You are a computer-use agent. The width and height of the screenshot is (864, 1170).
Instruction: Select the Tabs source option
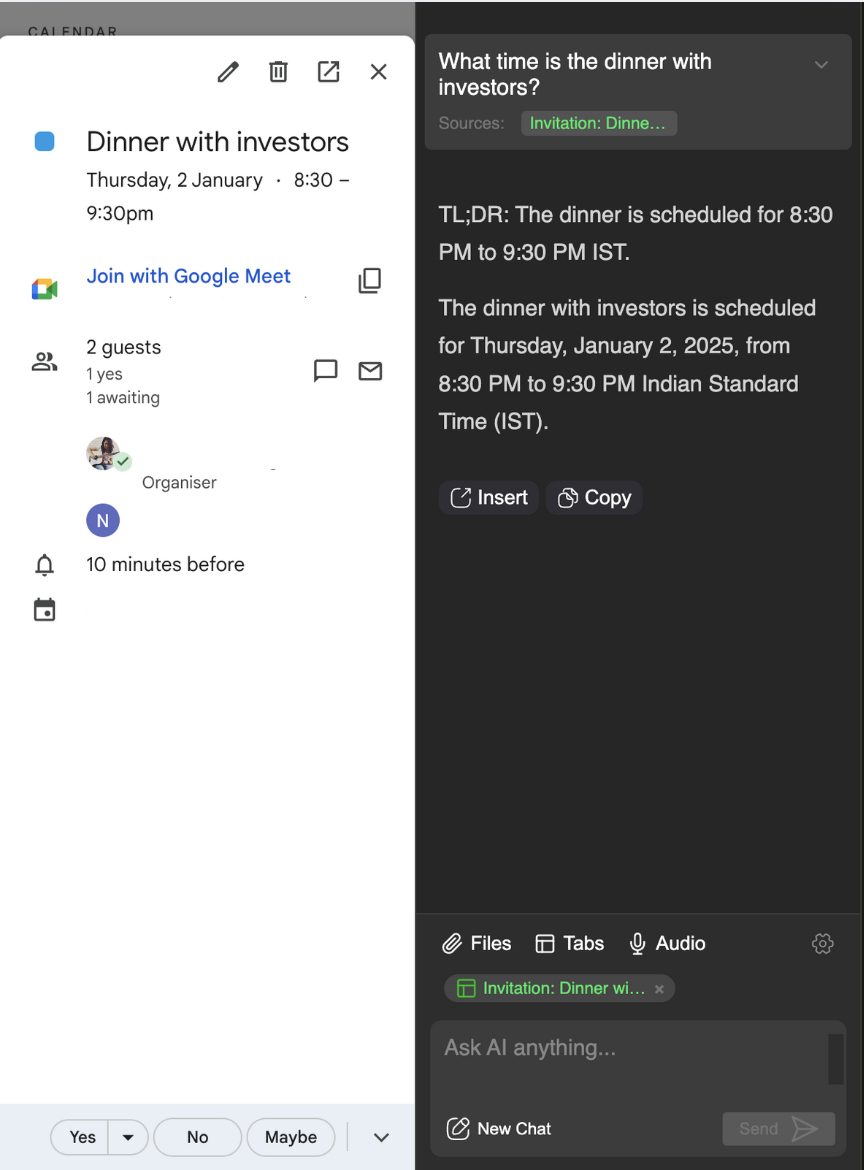570,943
